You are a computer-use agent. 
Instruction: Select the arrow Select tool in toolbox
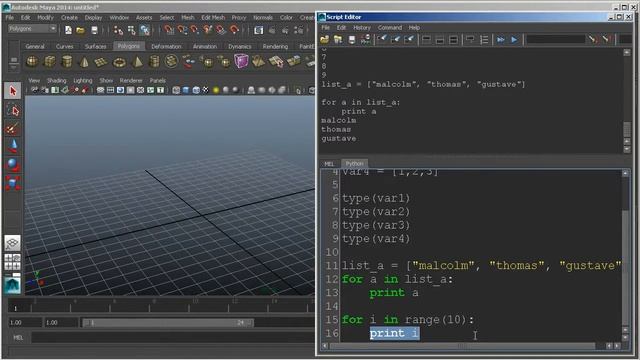13,91
